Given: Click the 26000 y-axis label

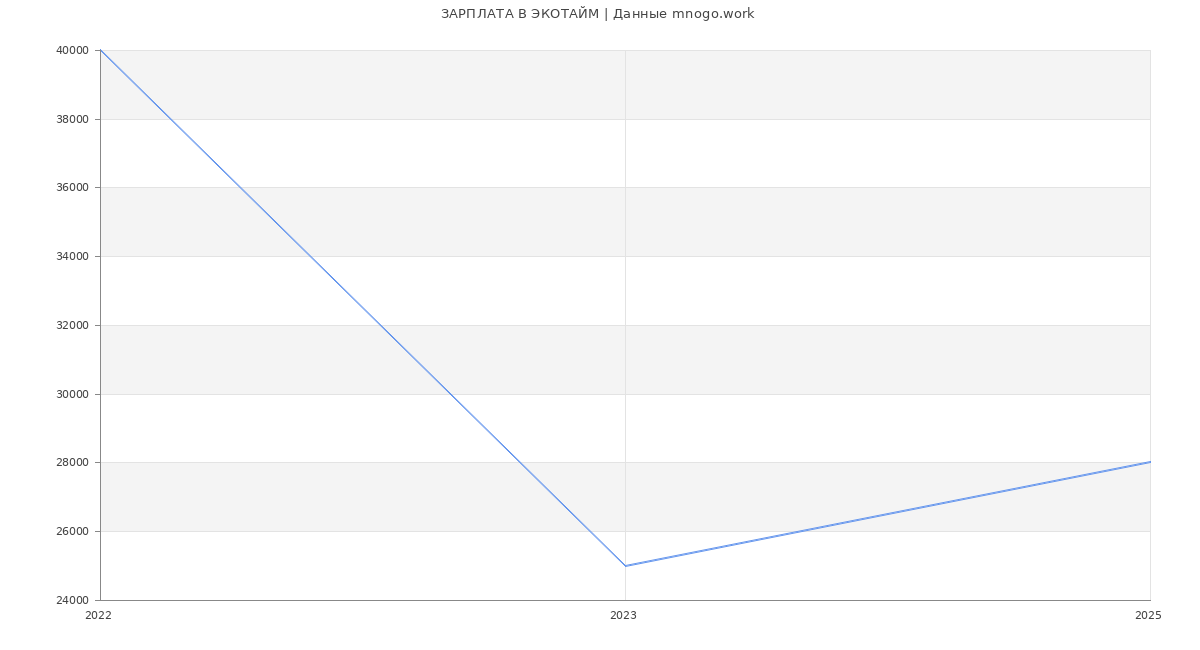Looking at the screenshot, I should [73, 531].
